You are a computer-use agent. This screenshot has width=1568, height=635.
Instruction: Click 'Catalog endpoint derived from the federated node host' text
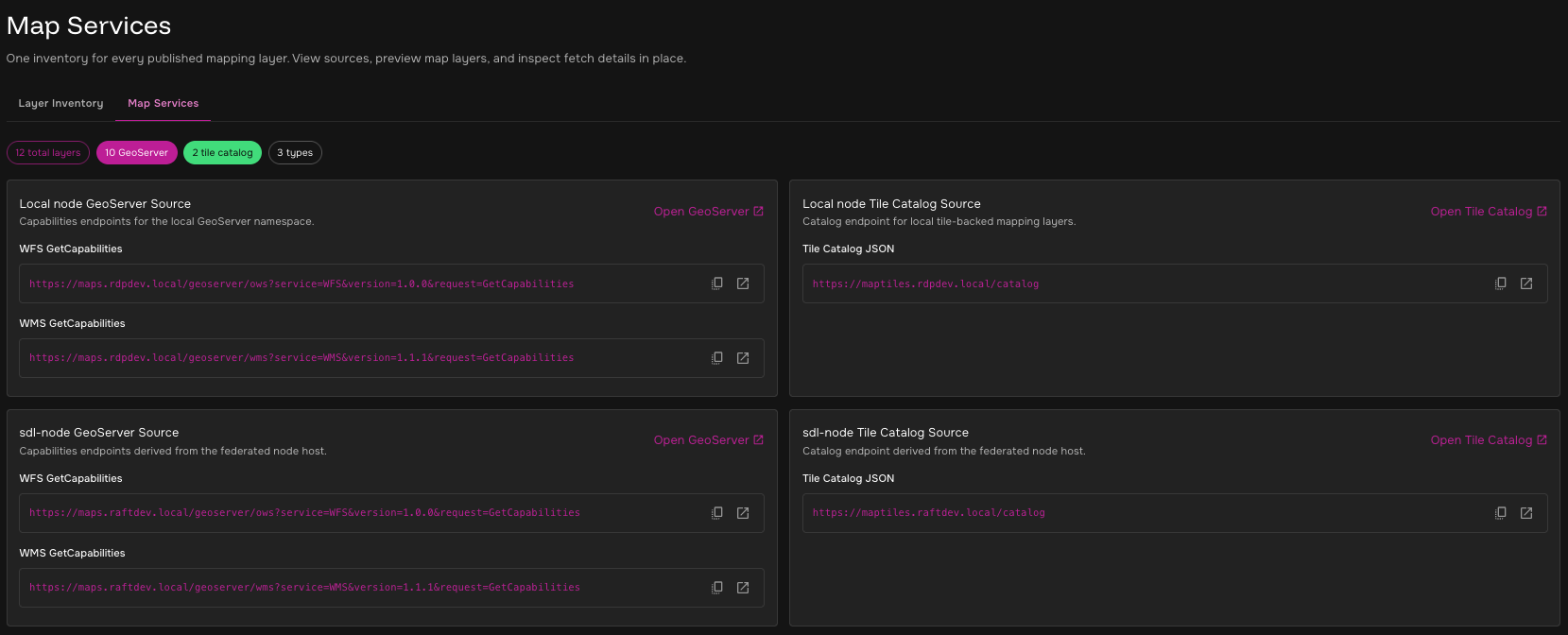pos(944,451)
